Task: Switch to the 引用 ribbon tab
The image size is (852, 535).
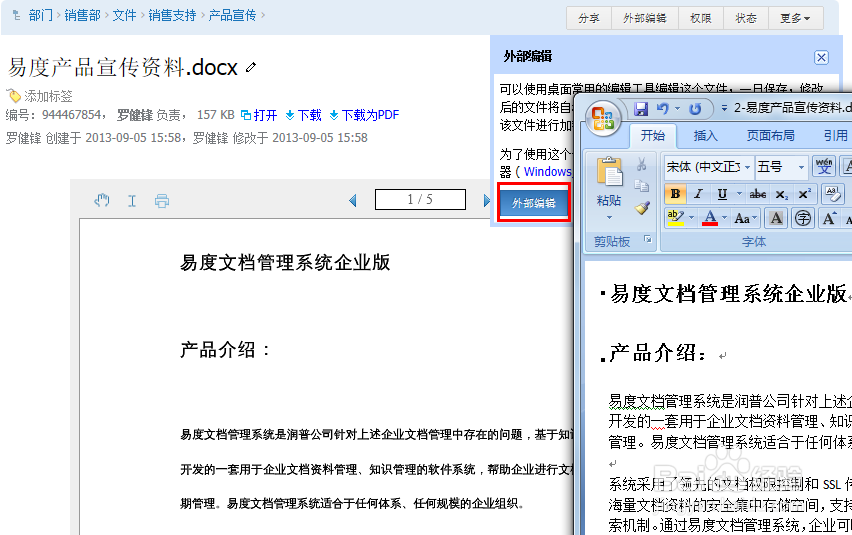Action: pos(835,135)
